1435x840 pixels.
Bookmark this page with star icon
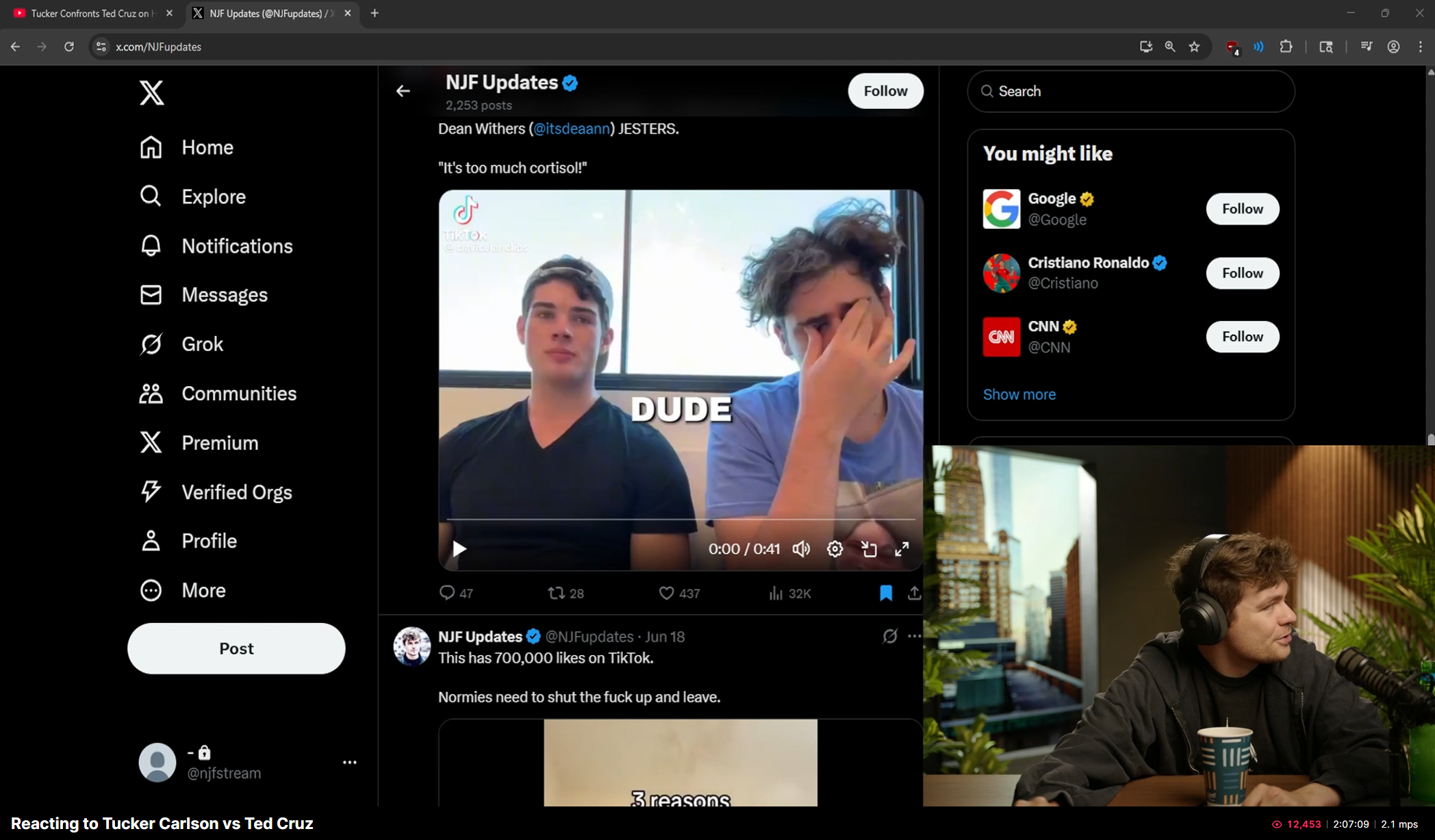coord(1195,47)
